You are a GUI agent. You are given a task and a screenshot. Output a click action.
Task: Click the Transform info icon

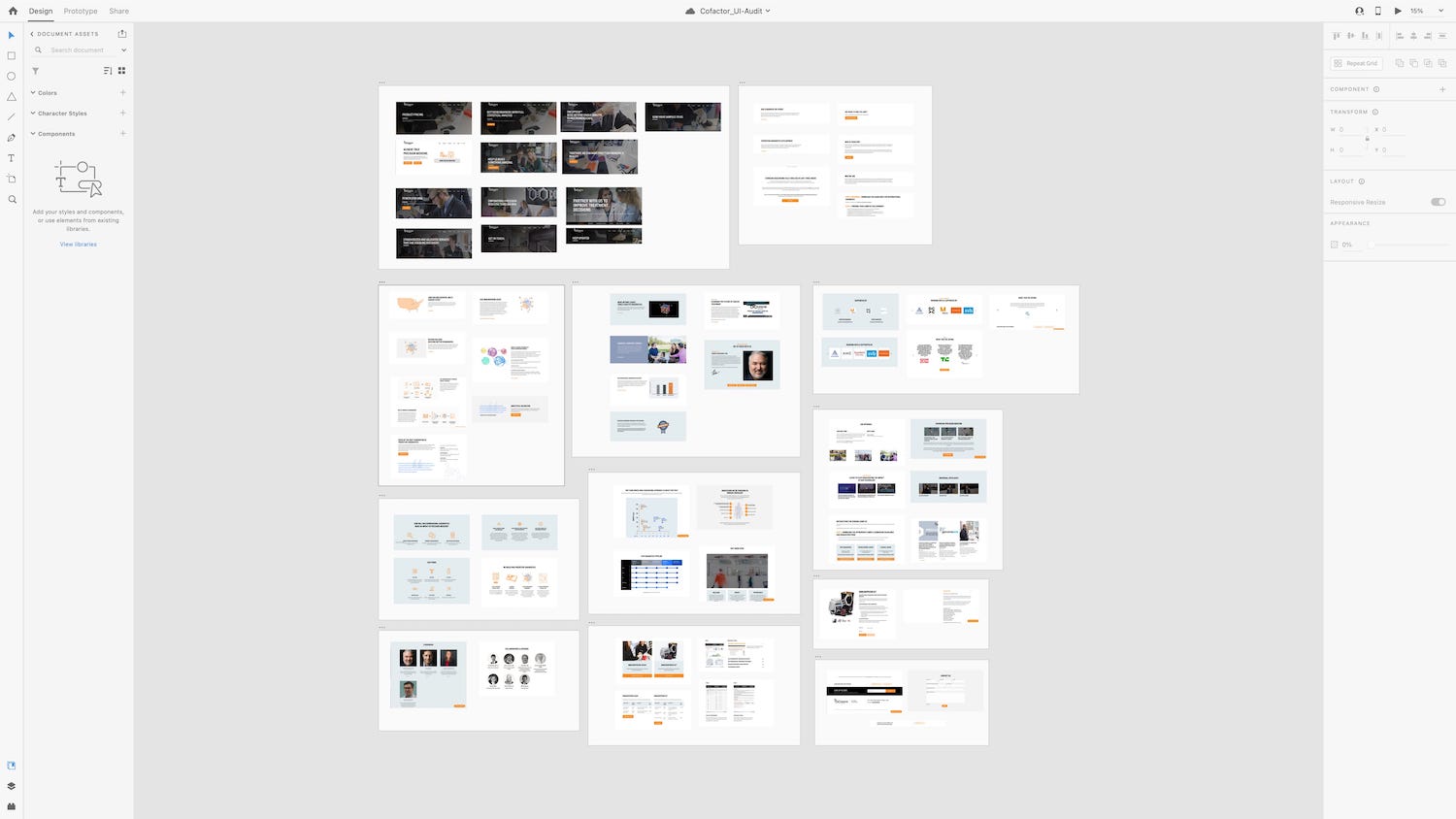[1375, 112]
